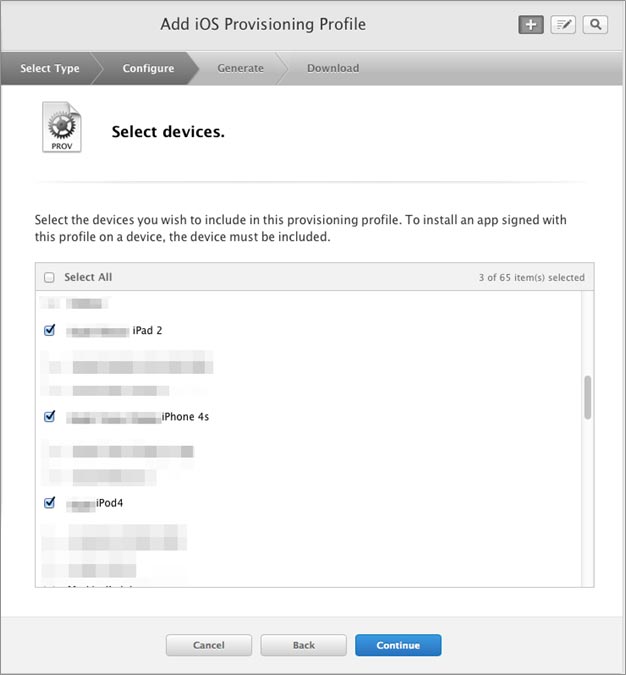The height and width of the screenshot is (675, 626).
Task: Click the blue Continue button
Action: (x=398, y=645)
